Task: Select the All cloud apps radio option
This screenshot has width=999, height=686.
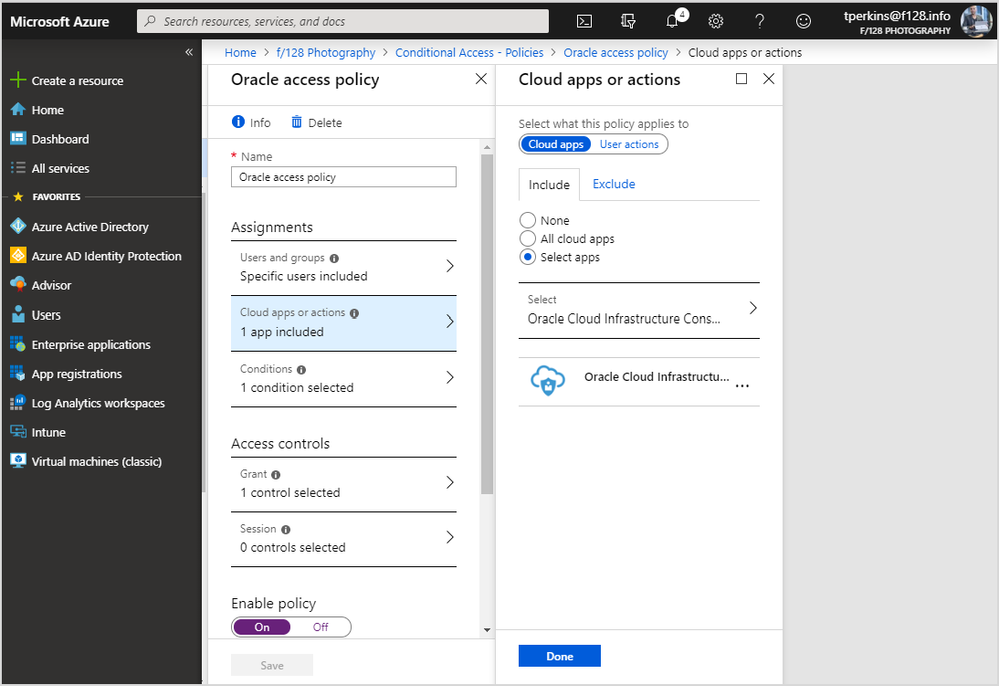Action: [x=528, y=239]
